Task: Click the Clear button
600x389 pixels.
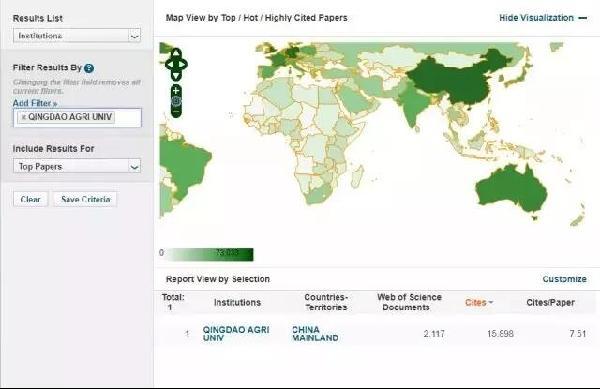Action: pos(31,199)
